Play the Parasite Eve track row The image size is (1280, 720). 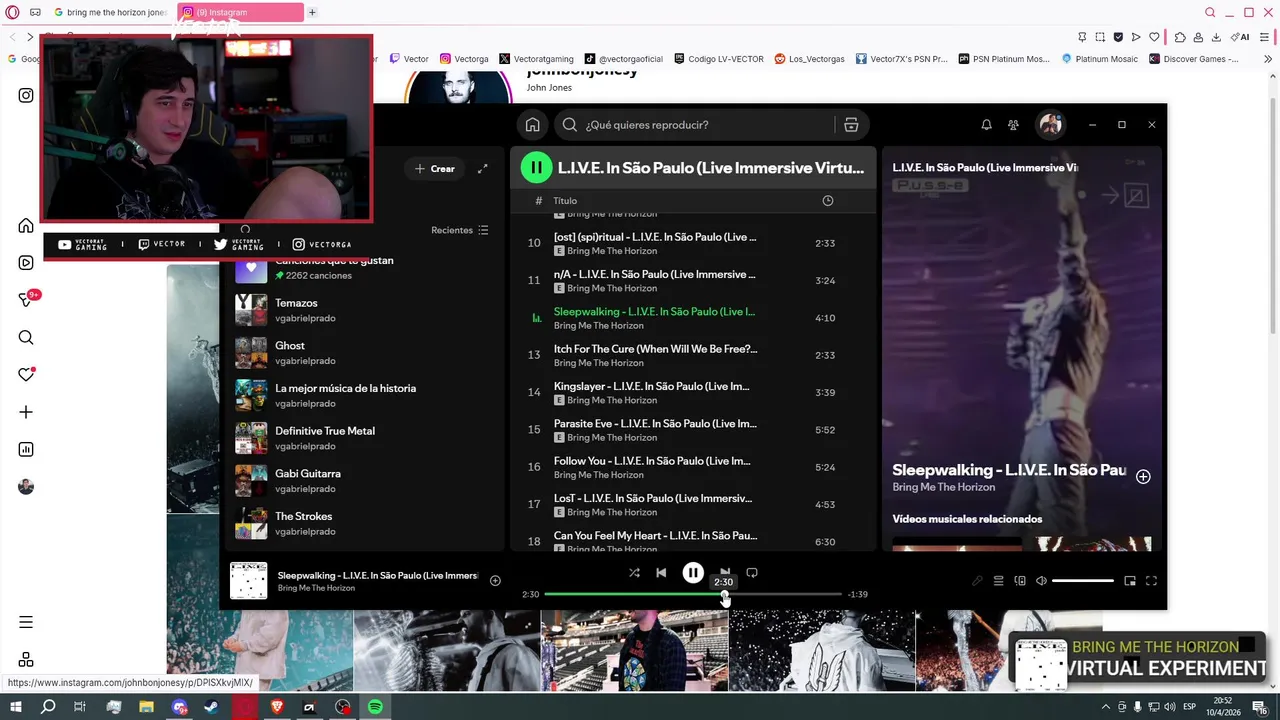click(693, 430)
